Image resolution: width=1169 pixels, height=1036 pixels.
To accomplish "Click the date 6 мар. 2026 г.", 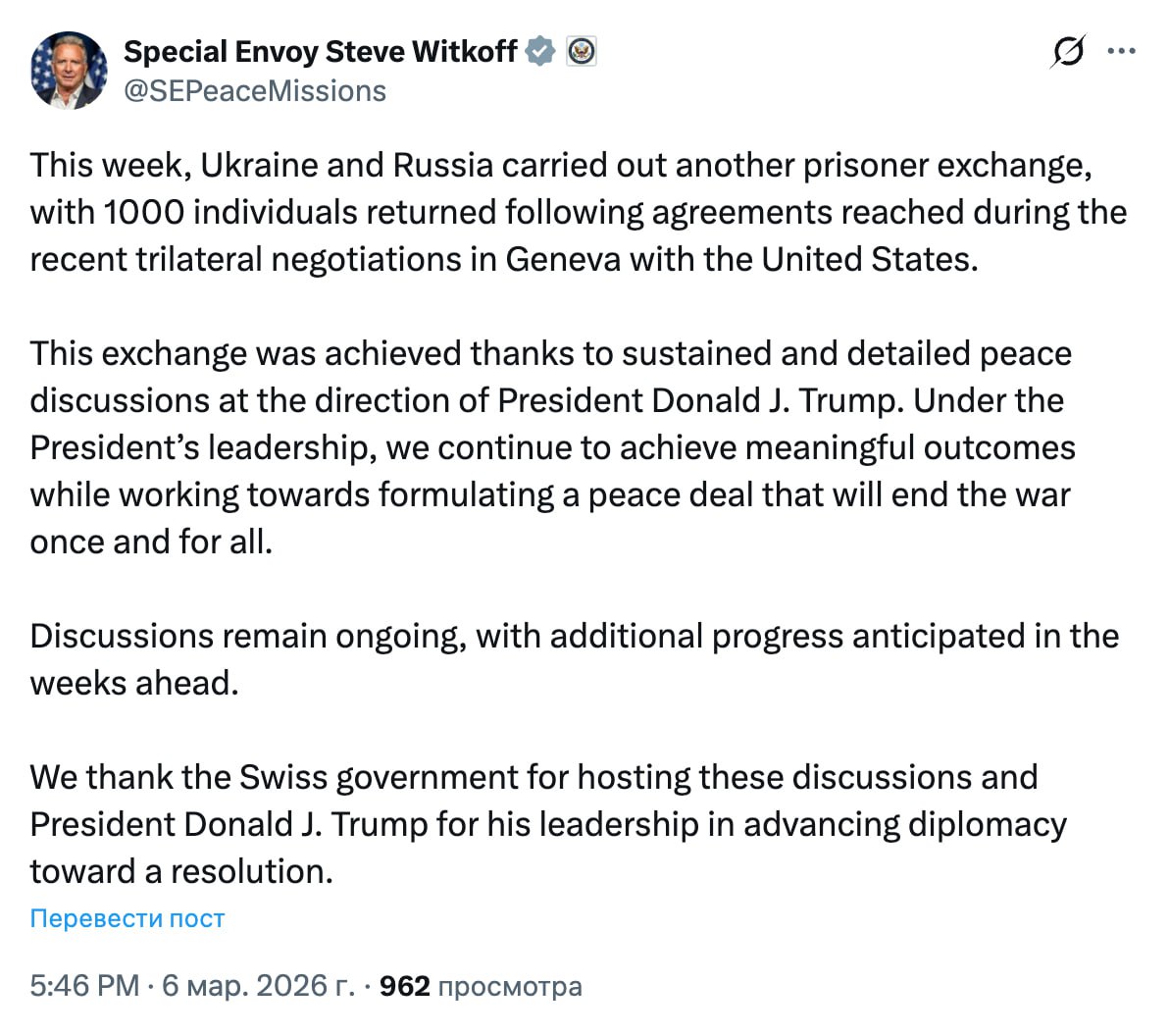I will [258, 986].
